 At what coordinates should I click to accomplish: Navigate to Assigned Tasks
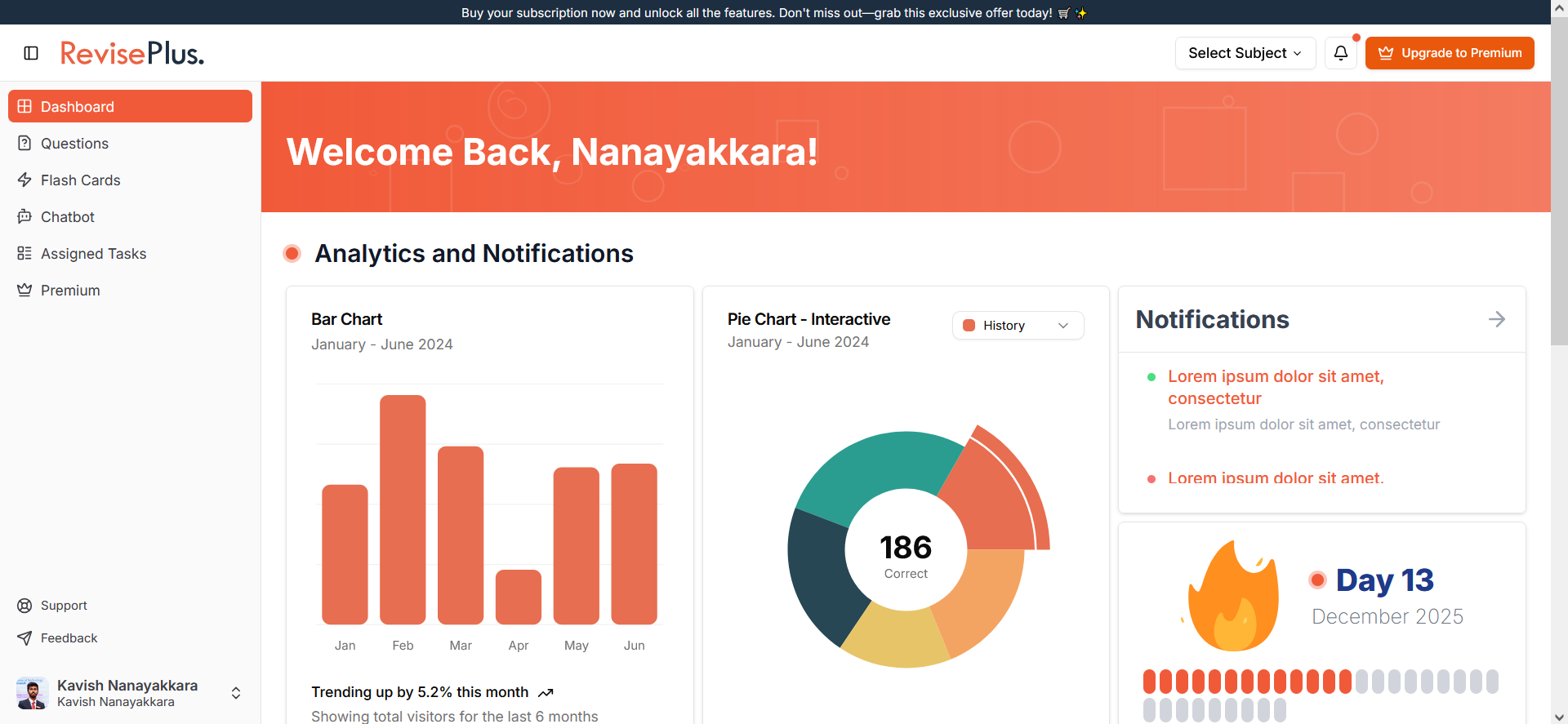click(93, 254)
